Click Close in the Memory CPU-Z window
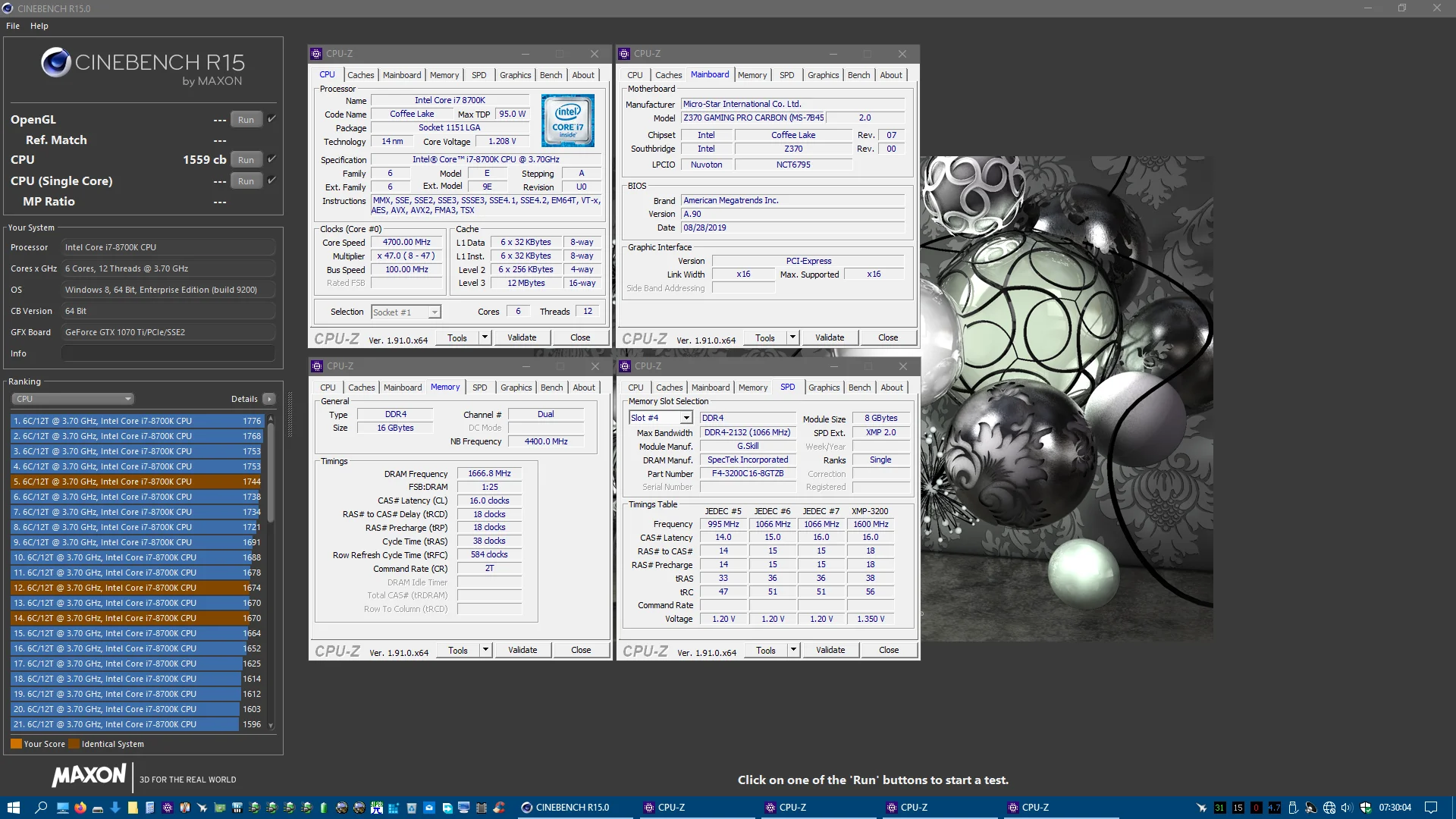The image size is (1456, 819). tap(581, 650)
